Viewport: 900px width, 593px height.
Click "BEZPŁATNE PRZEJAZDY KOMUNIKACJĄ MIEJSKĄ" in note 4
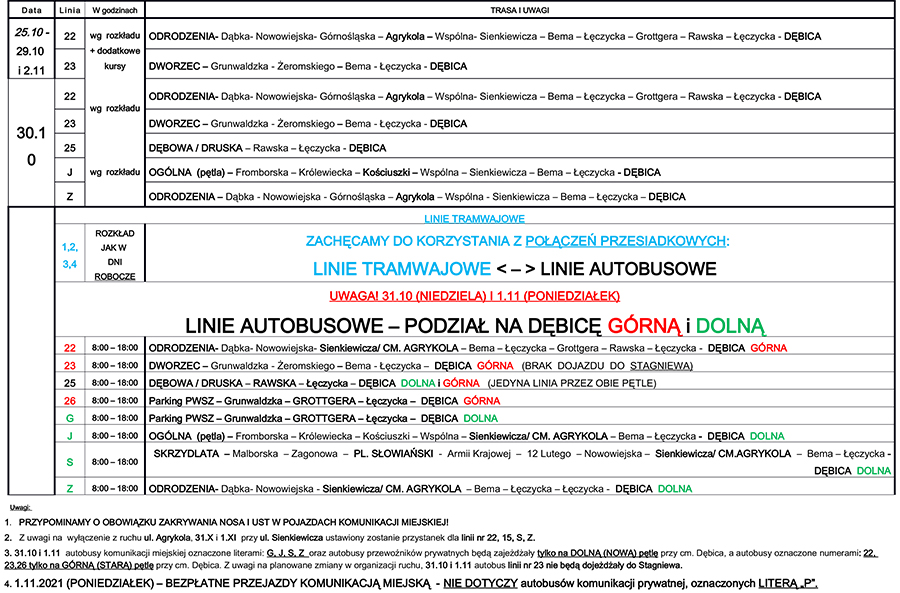click(x=298, y=584)
